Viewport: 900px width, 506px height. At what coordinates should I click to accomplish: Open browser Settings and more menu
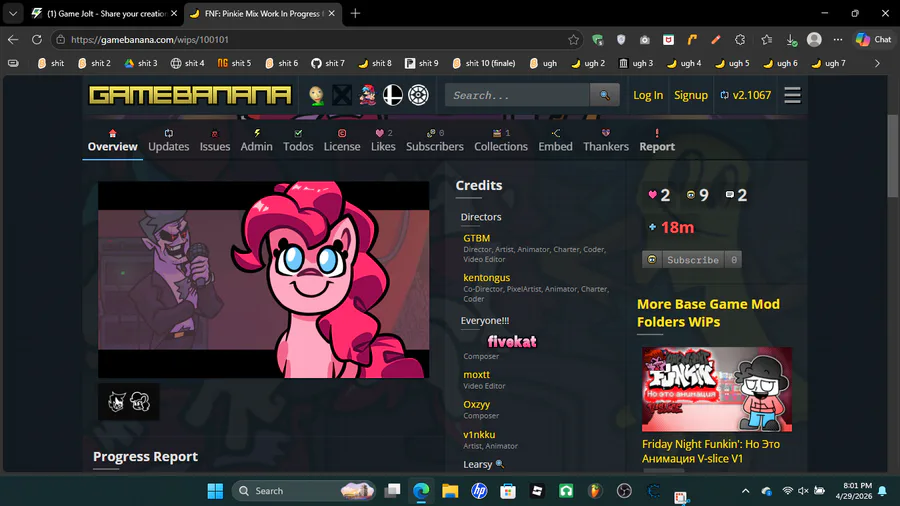[x=838, y=40]
